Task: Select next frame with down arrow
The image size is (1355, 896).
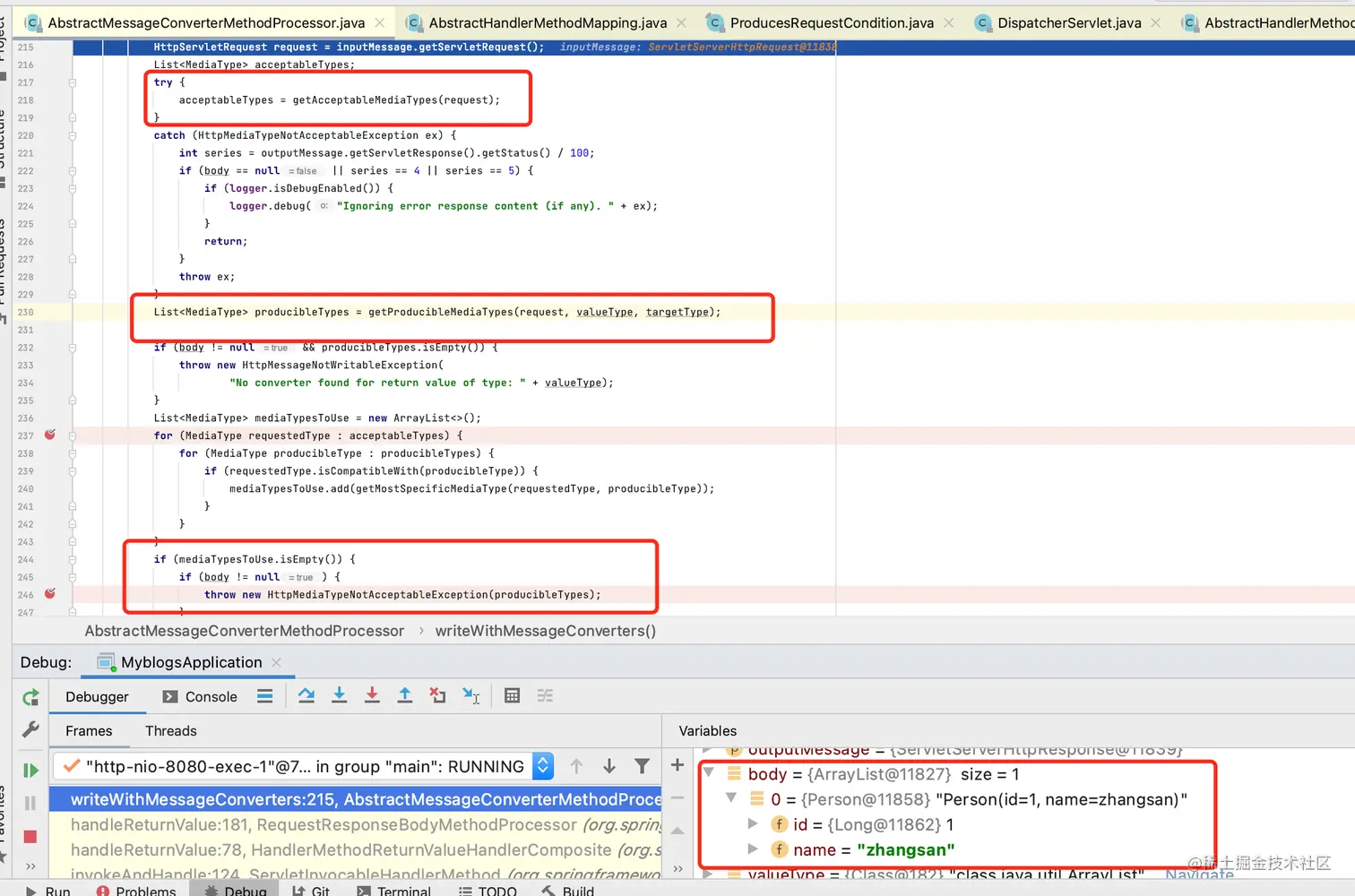Action: [609, 766]
